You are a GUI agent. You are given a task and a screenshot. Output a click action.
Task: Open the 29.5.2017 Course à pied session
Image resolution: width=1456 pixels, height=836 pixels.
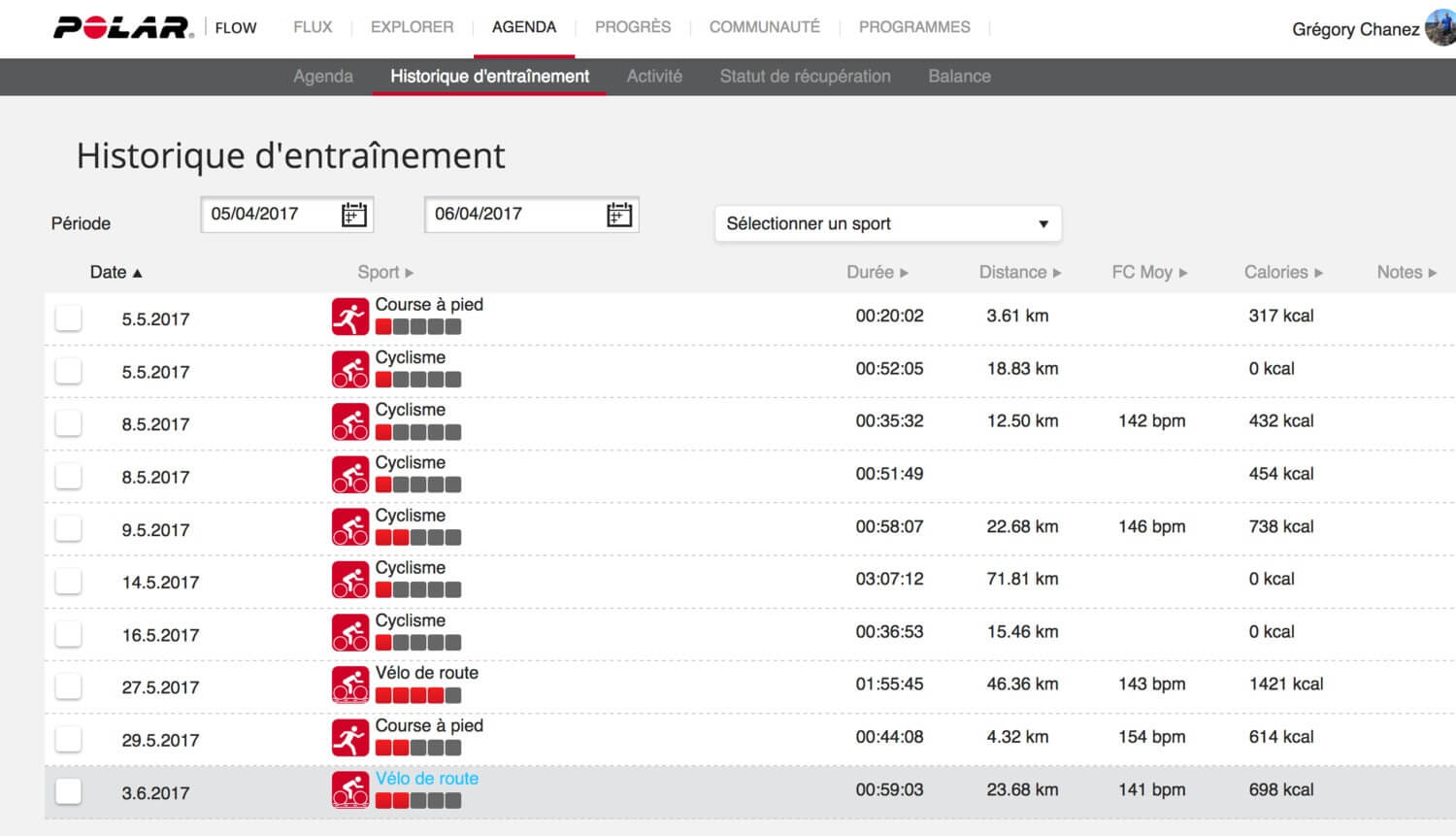point(429,726)
